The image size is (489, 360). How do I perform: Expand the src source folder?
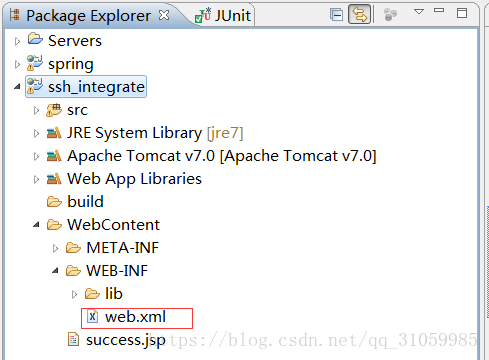click(x=36, y=110)
